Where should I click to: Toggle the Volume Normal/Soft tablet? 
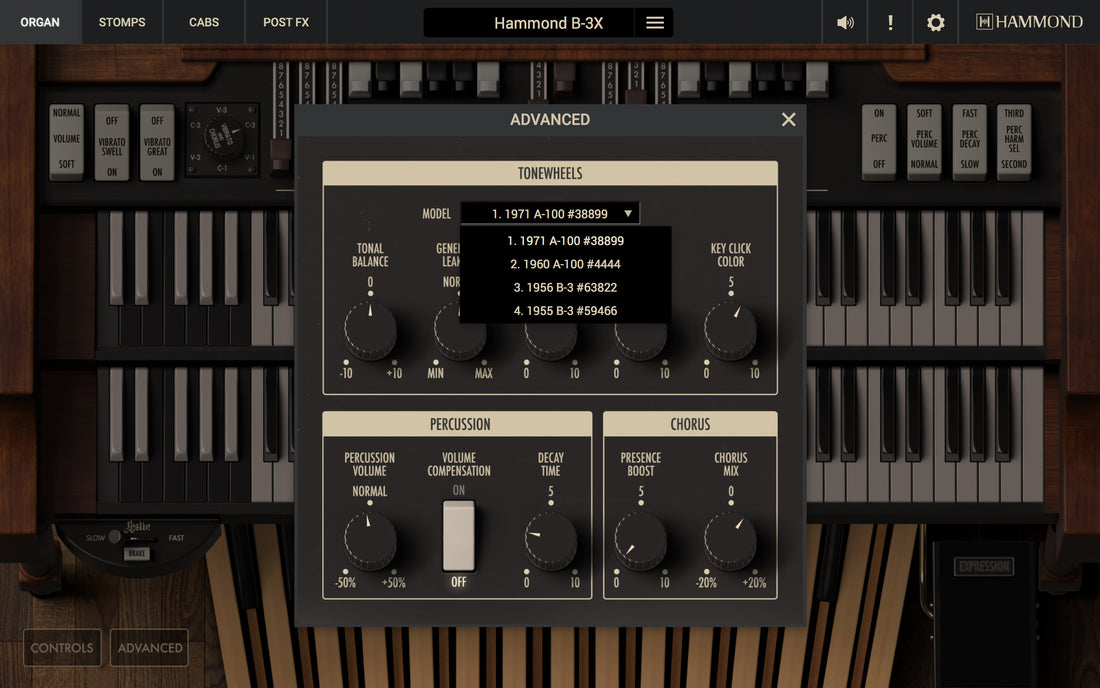(67, 142)
